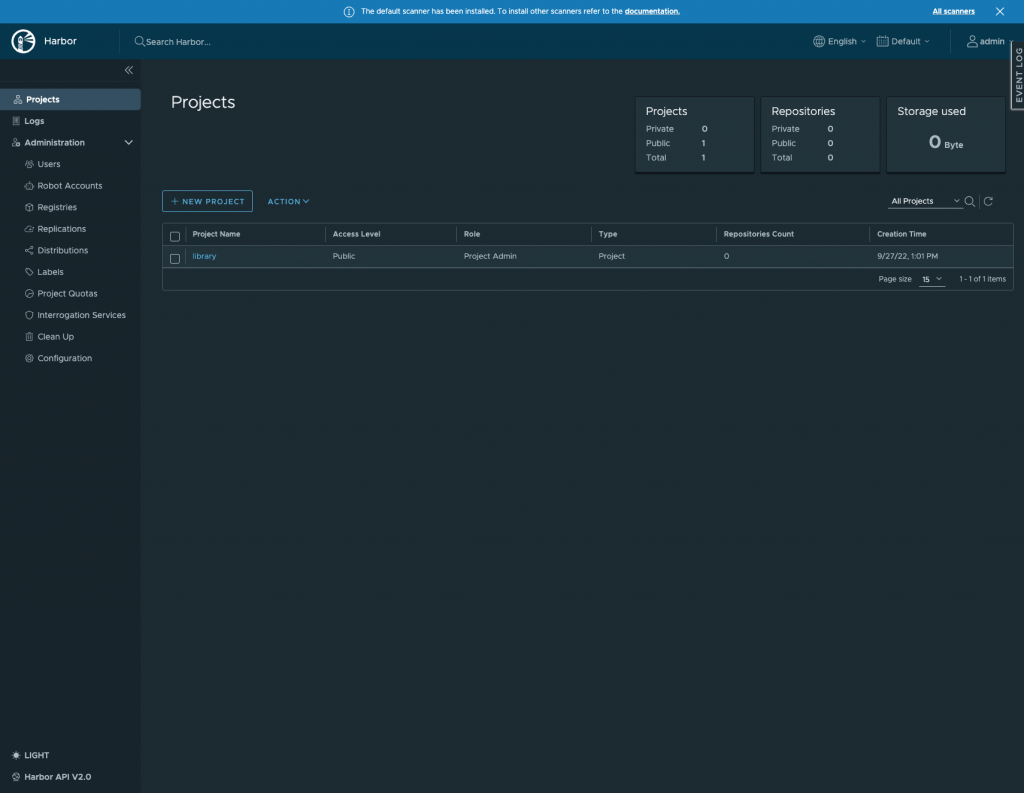Click the Configuration gear icon
1024x793 pixels.
pos(29,358)
